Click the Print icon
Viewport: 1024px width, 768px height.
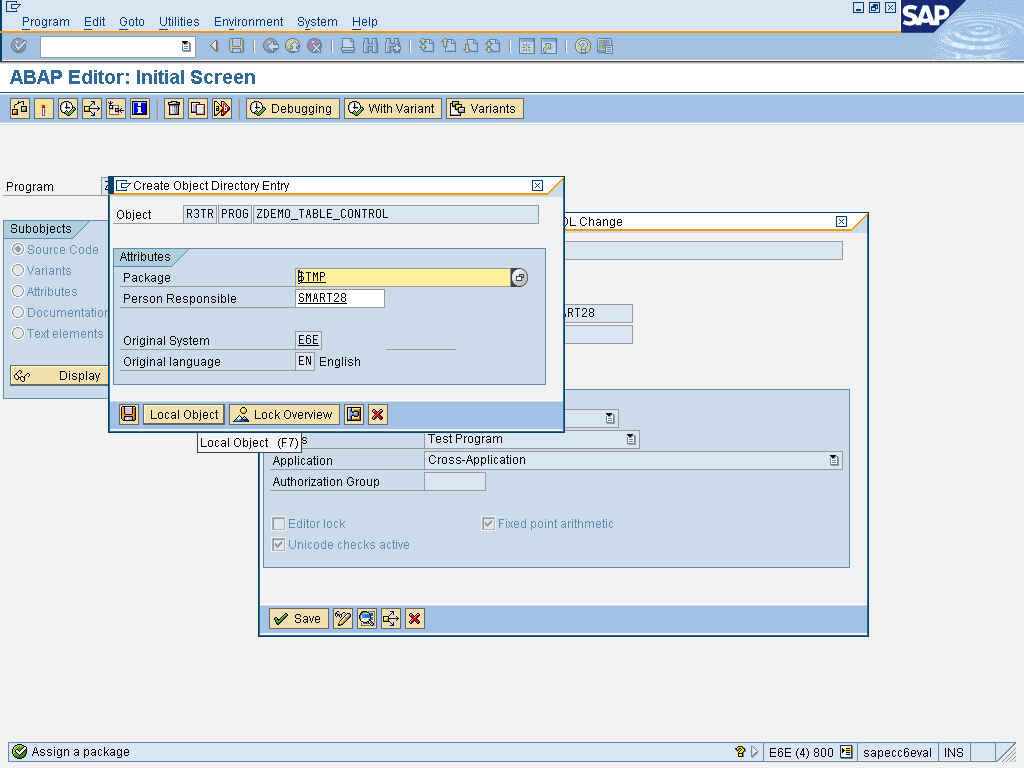(x=348, y=46)
